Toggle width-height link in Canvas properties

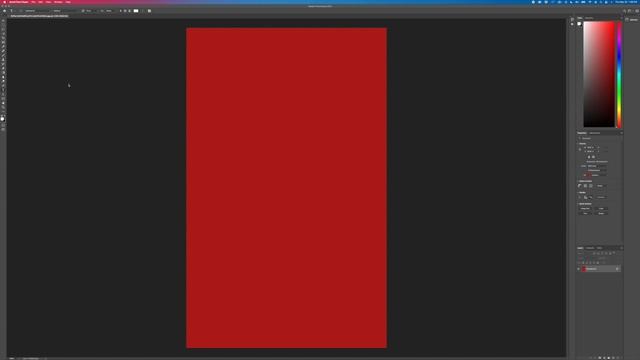[580, 149]
